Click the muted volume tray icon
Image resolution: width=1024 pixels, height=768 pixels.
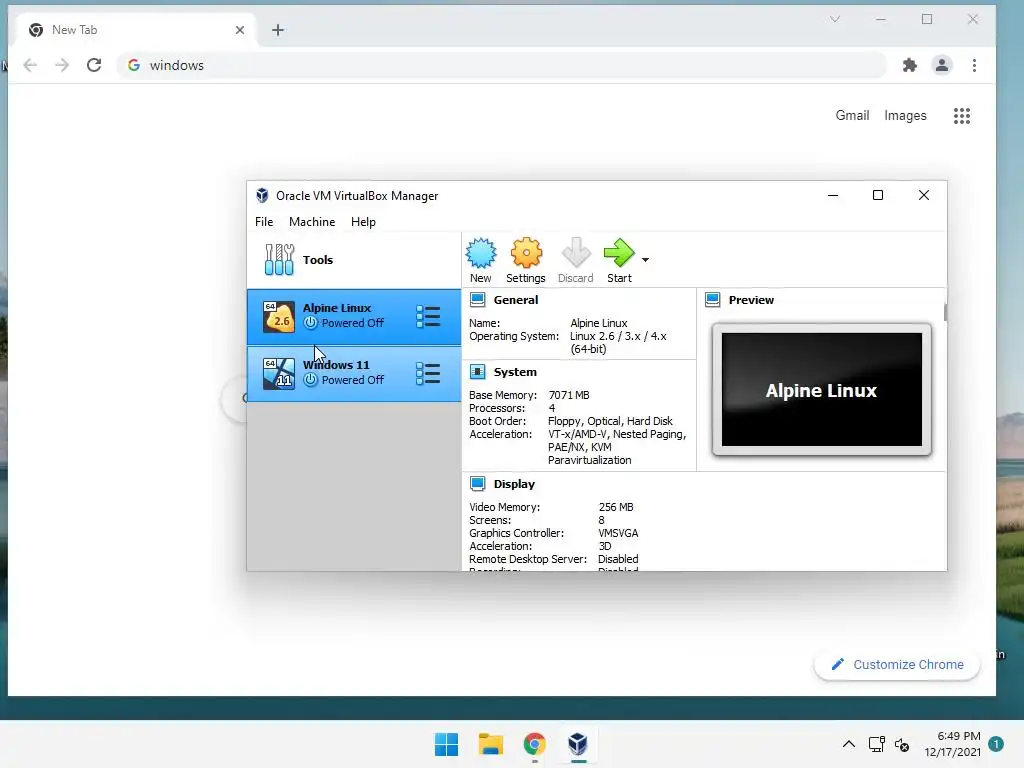(x=902, y=744)
